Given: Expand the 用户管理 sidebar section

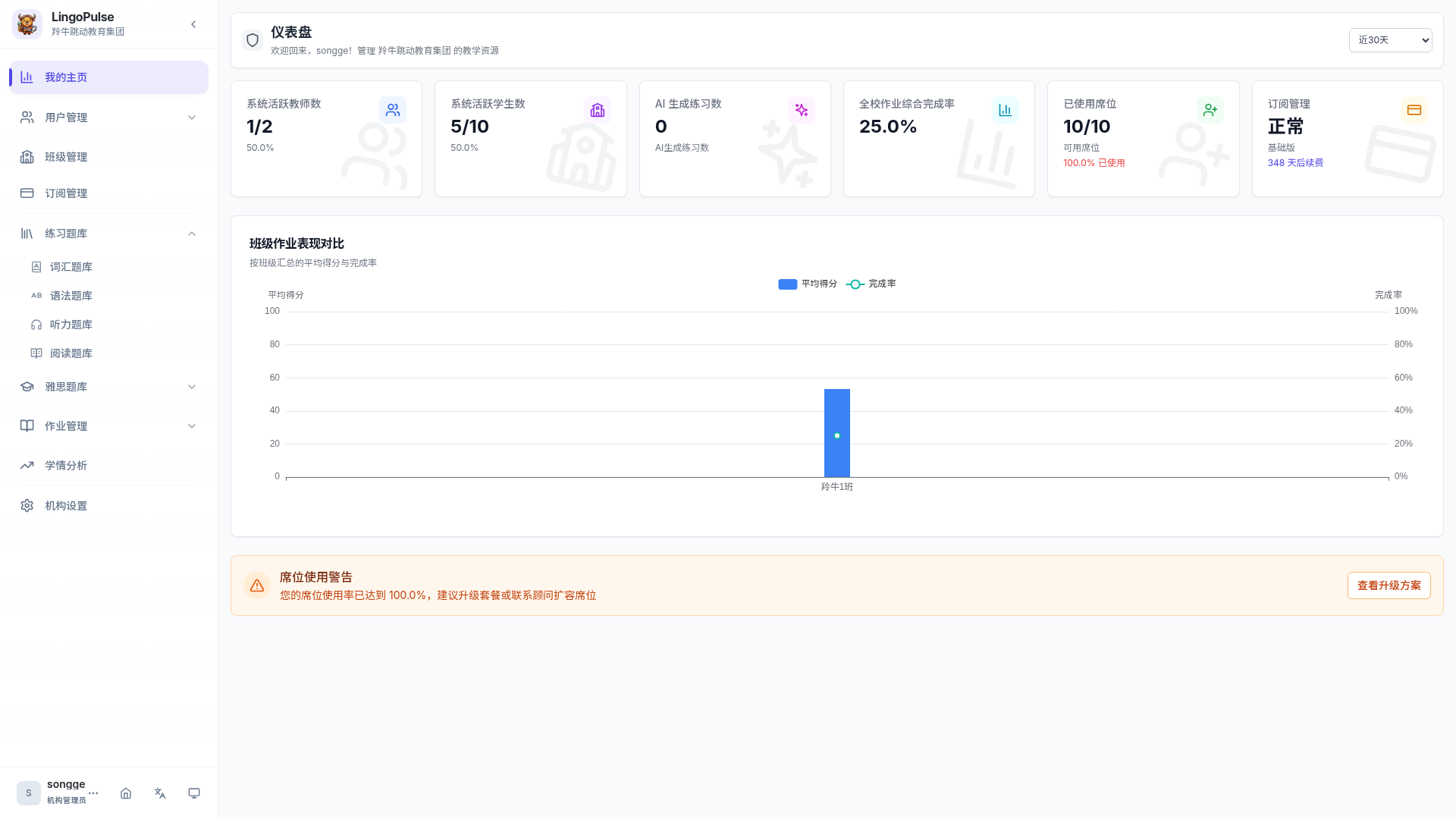Looking at the screenshot, I should 108,118.
